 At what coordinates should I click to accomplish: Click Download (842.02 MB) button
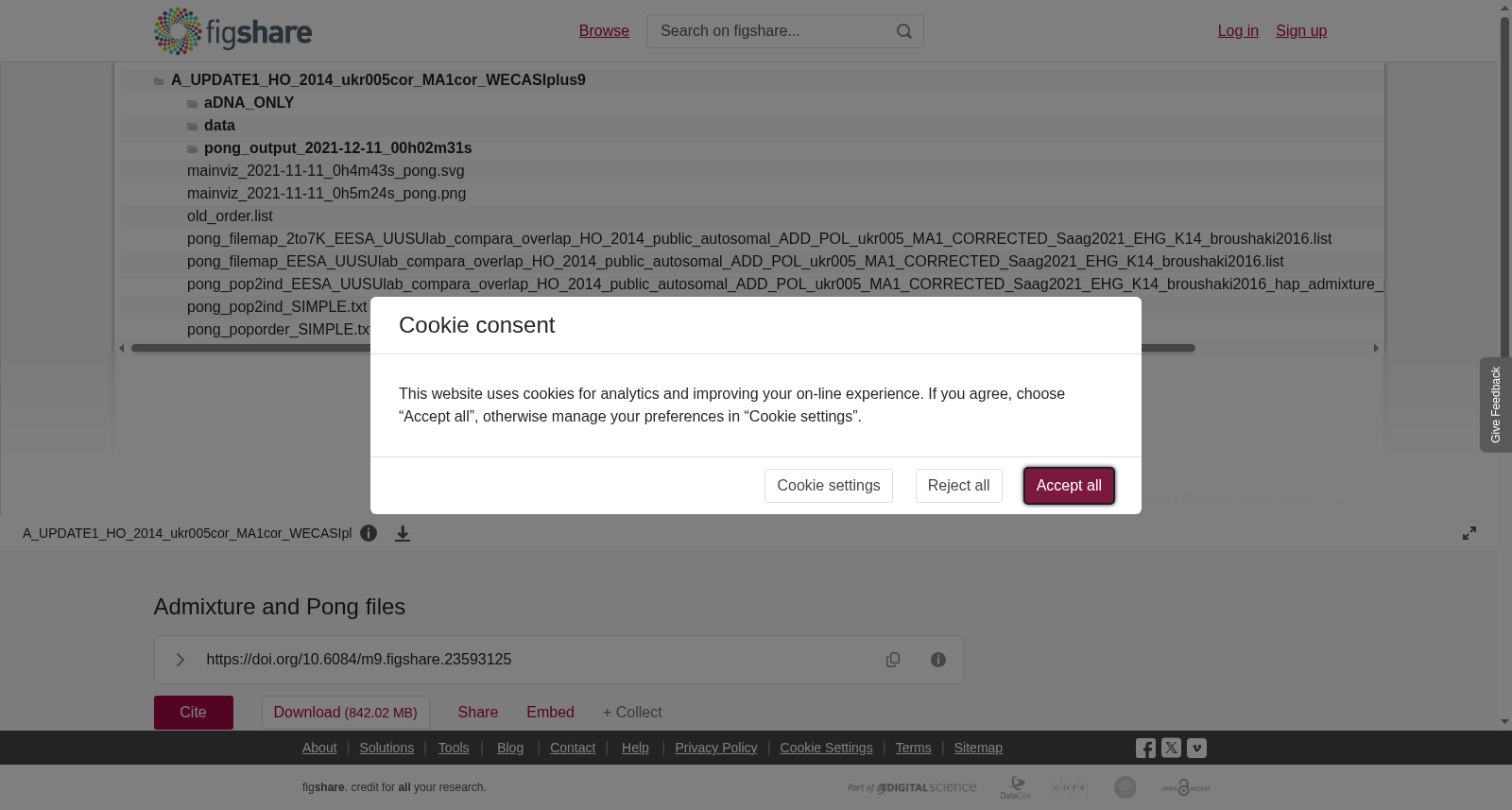click(x=346, y=713)
